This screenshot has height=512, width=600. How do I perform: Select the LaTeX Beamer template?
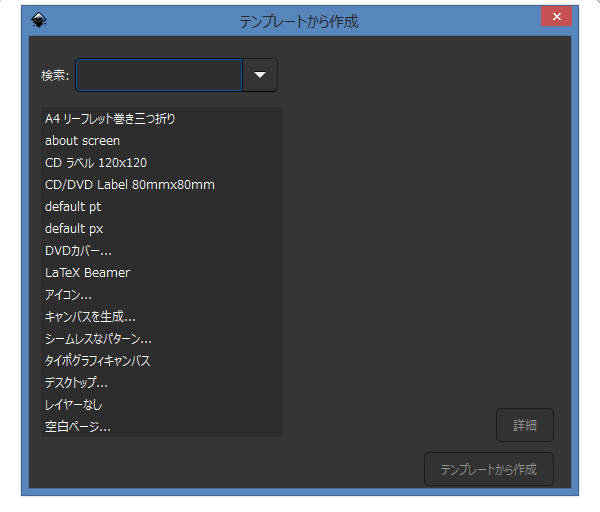click(161, 273)
